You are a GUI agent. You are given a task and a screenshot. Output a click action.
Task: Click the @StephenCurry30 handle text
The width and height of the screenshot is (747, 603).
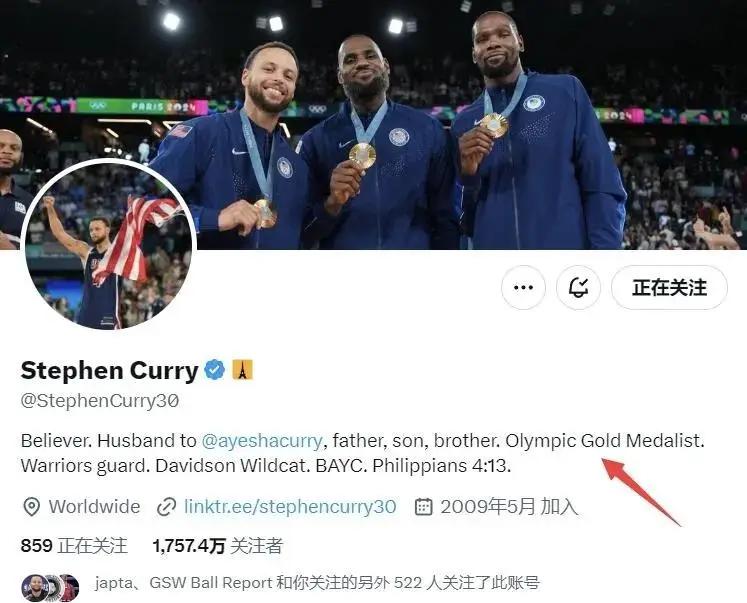click(x=100, y=401)
